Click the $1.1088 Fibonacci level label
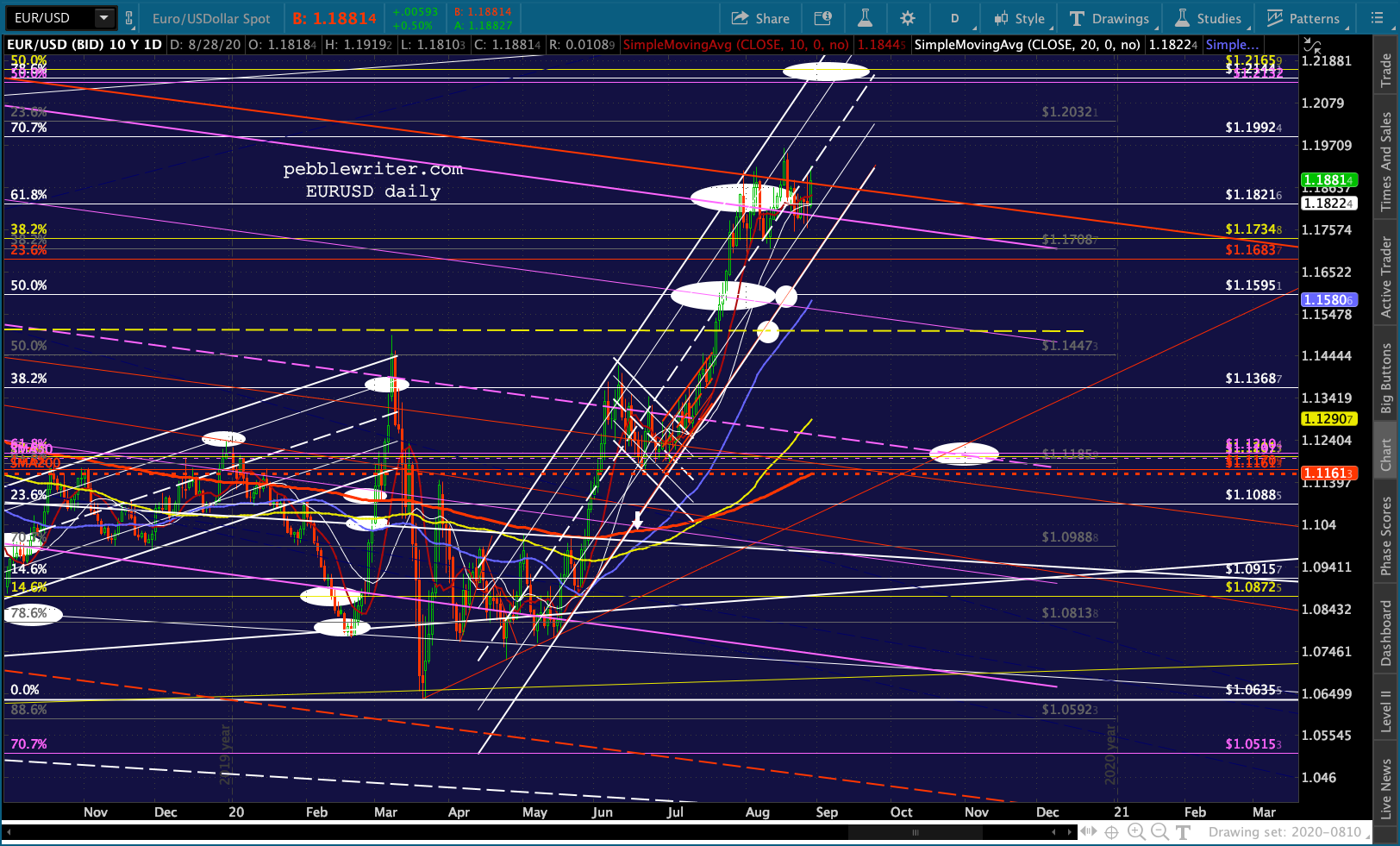This screenshot has width=1400, height=846. pos(1253,495)
